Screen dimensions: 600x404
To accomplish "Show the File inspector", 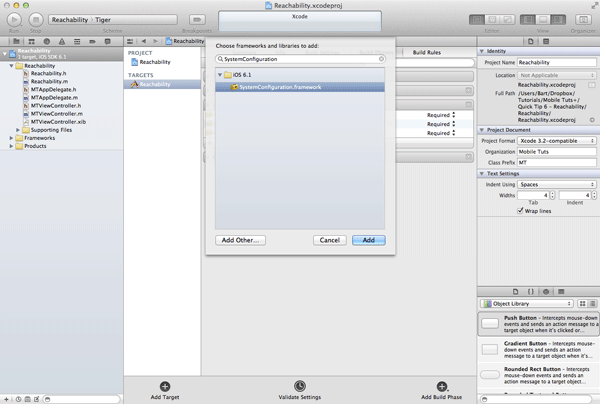I will [531, 41].
